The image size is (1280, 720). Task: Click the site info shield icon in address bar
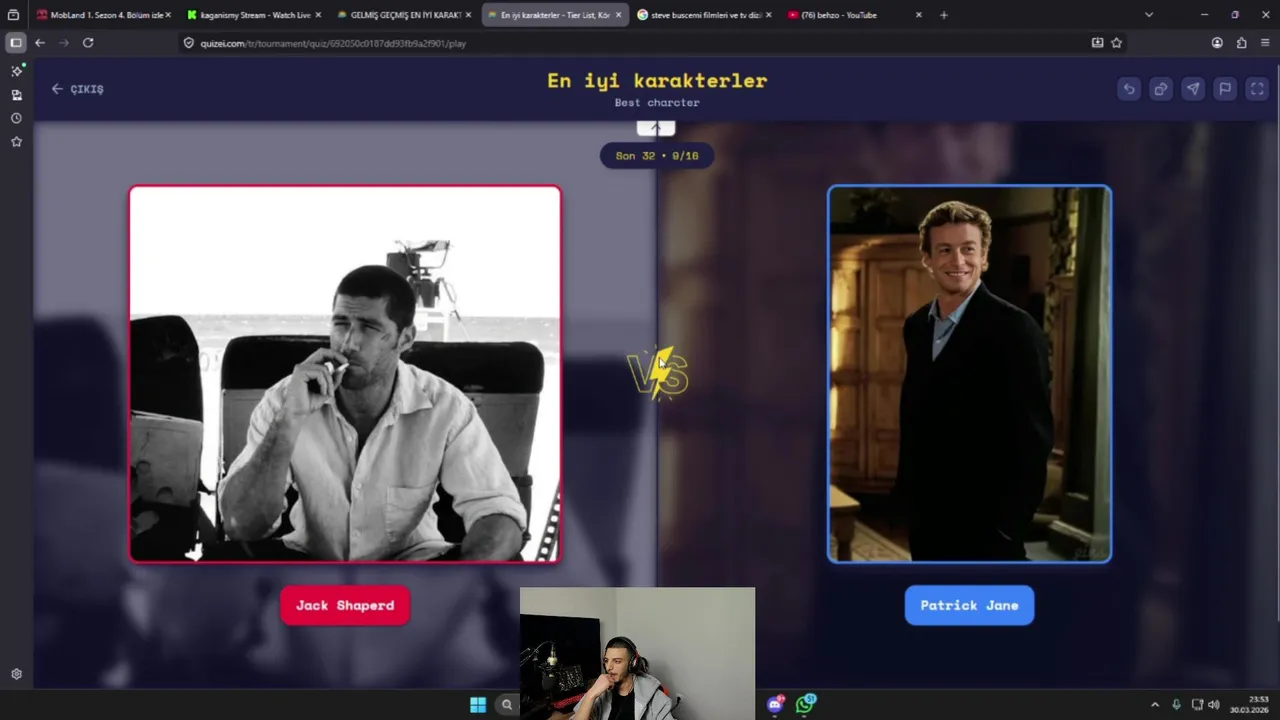pyautogui.click(x=188, y=43)
